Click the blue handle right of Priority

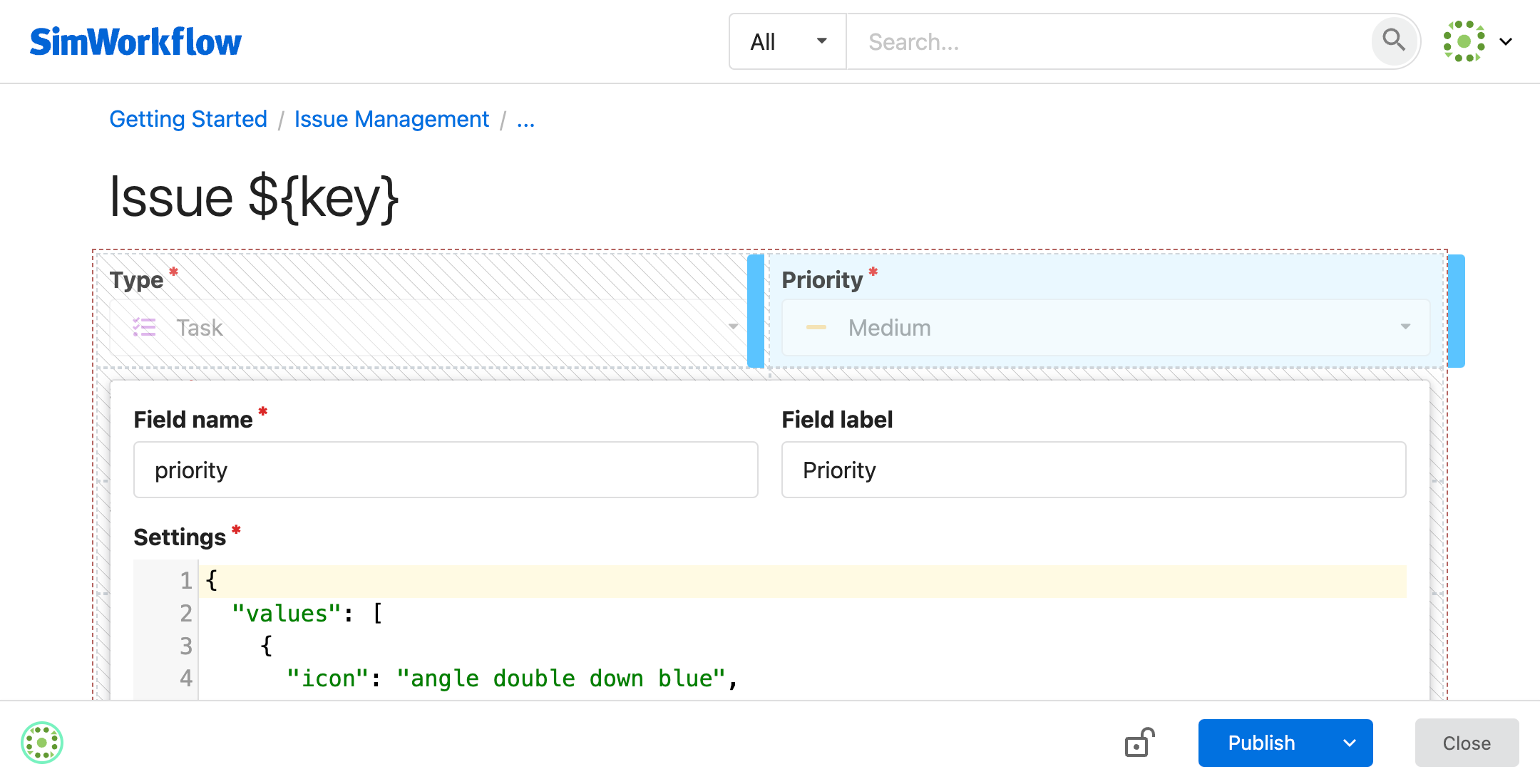(x=1457, y=311)
